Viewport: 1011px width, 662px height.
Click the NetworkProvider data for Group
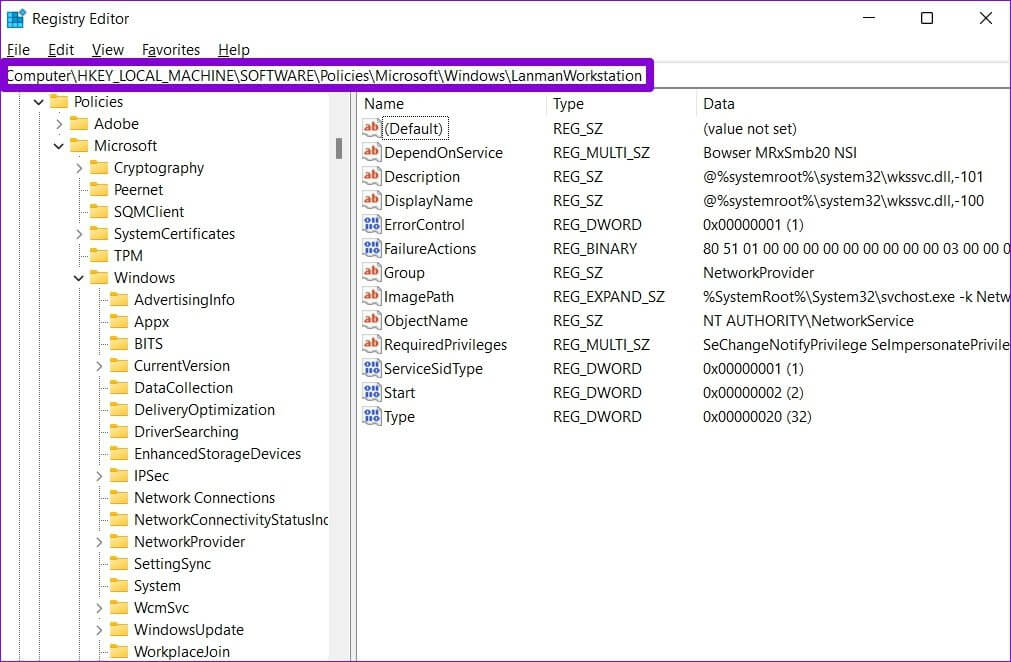758,273
